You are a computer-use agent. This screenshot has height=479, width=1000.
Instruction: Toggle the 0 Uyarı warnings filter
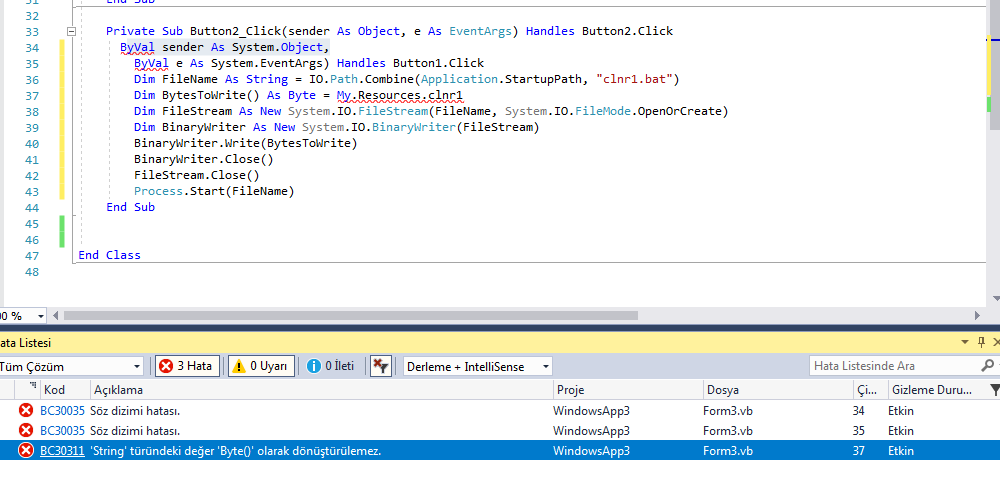click(x=261, y=366)
